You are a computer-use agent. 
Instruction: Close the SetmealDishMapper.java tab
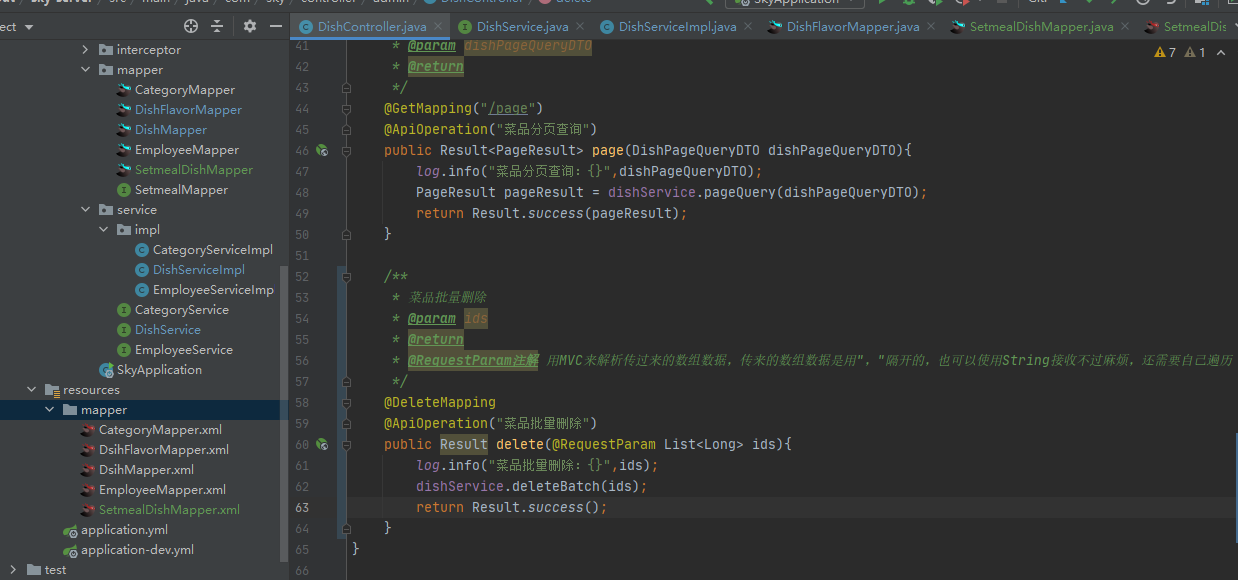[x=1125, y=27]
